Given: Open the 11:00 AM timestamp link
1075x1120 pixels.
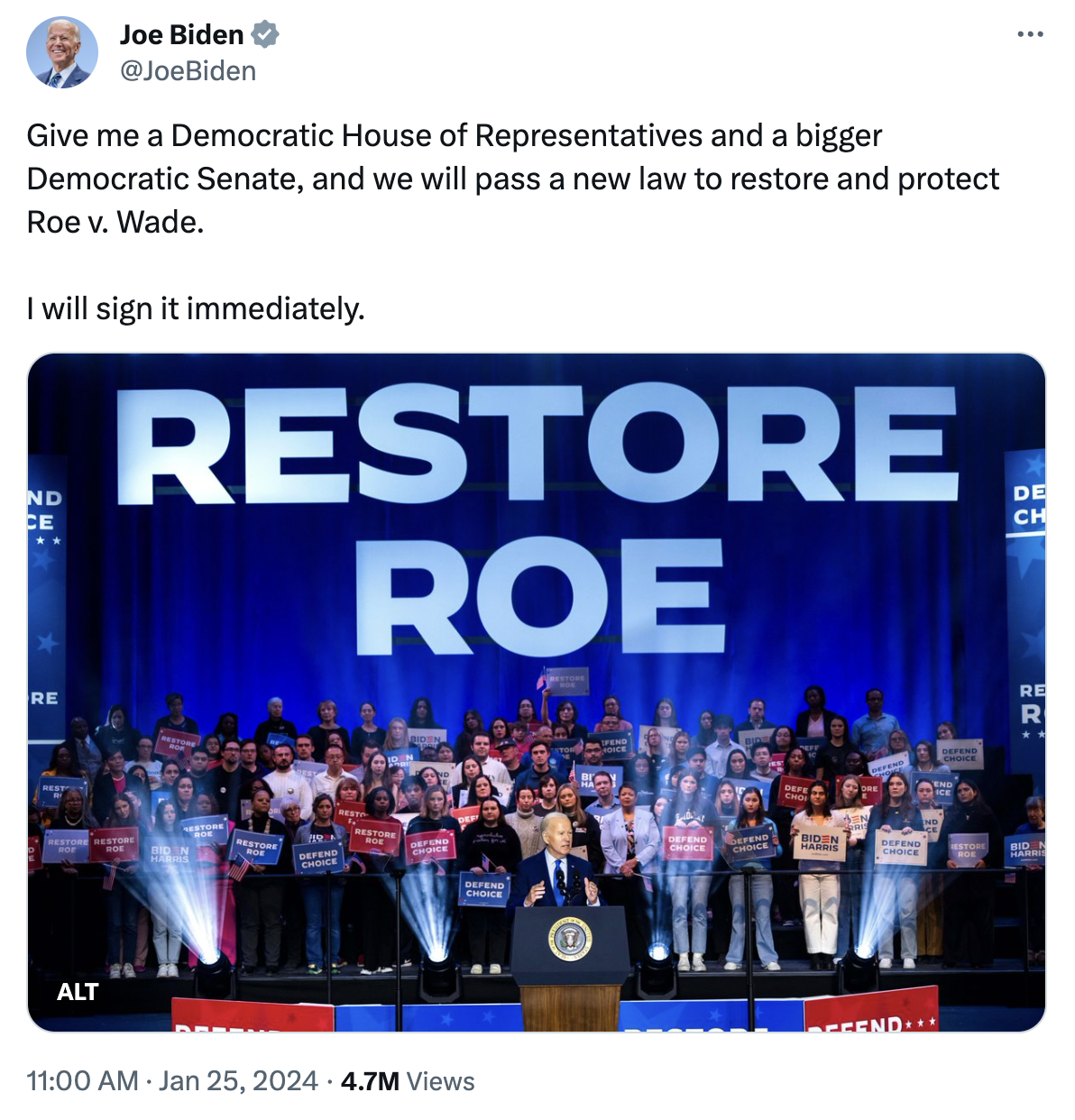Looking at the screenshot, I should click(82, 1080).
